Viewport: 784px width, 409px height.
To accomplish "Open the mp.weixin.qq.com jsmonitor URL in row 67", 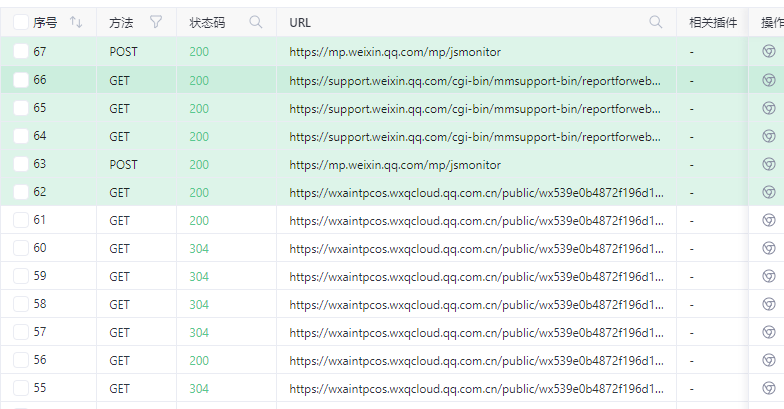I will (395, 52).
